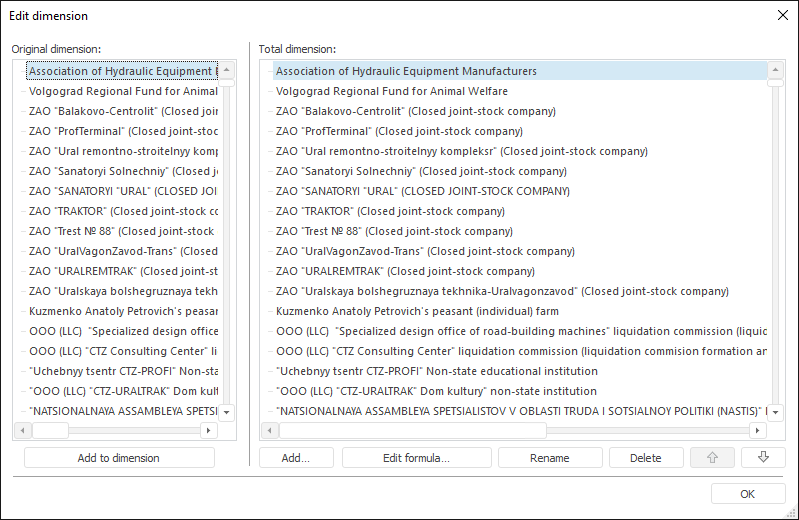Close the Edit dimension dialog

(x=782, y=15)
